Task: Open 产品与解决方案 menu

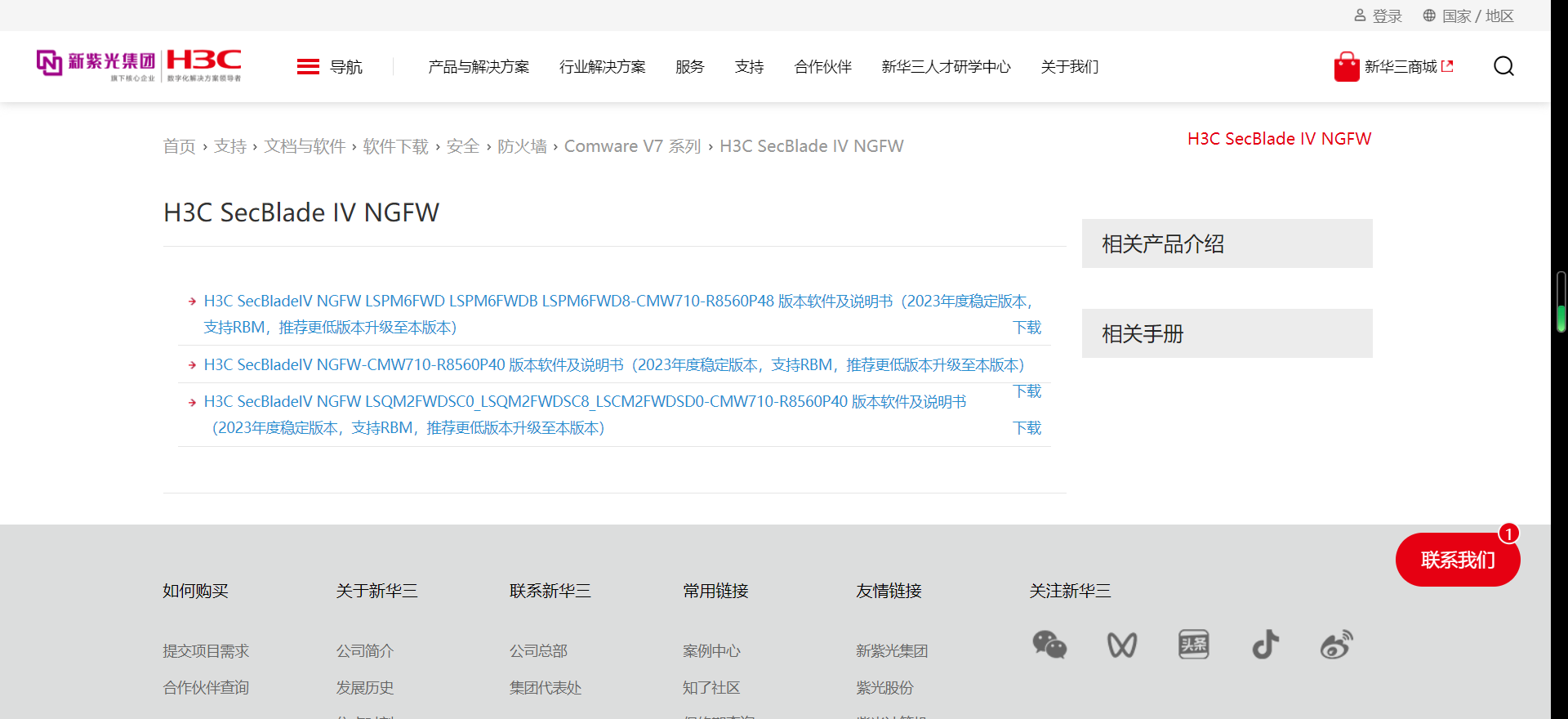Action: point(479,67)
